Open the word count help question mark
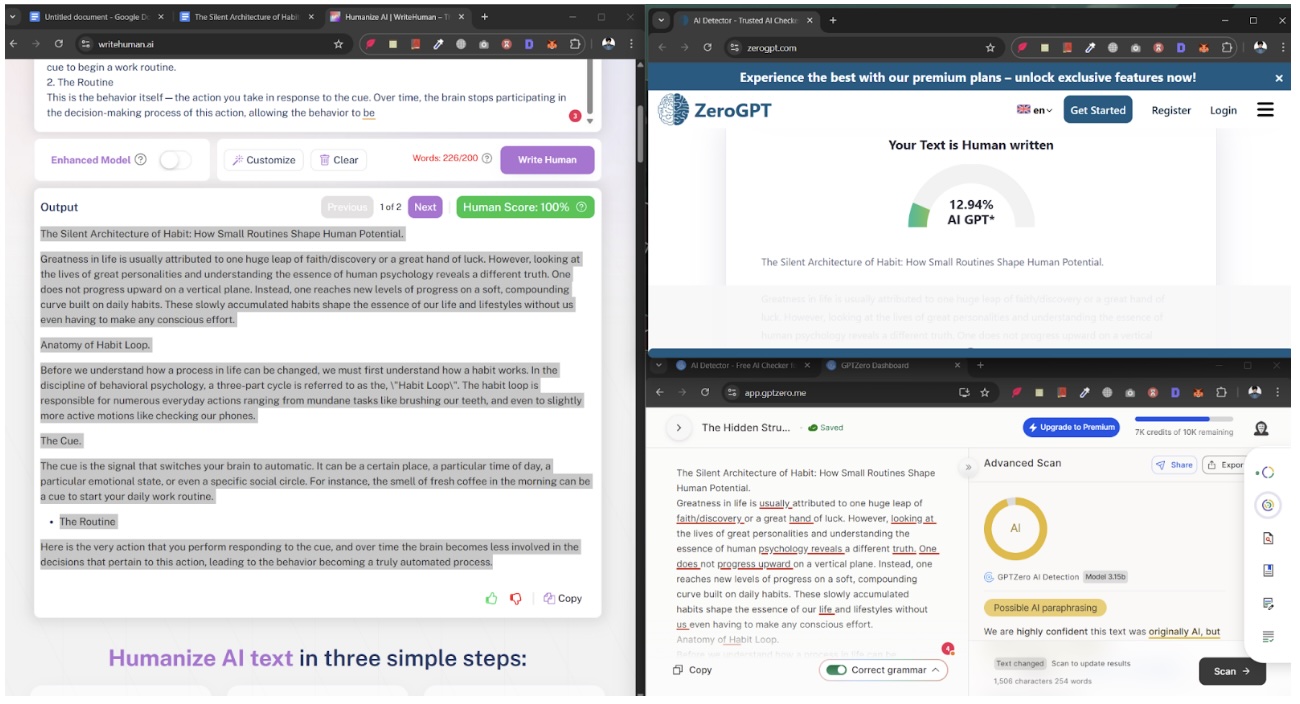Screen dimensions: 1300x704 (x=487, y=158)
